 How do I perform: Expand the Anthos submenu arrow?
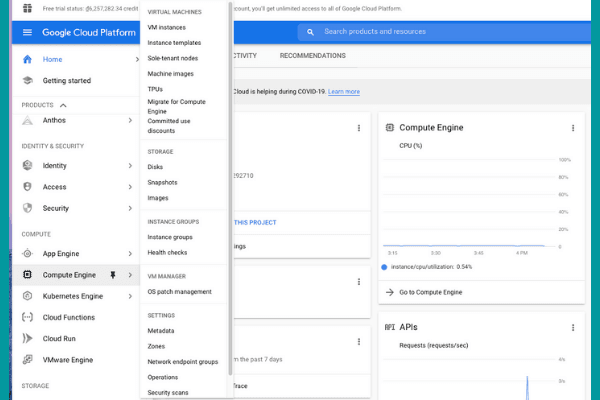130,120
